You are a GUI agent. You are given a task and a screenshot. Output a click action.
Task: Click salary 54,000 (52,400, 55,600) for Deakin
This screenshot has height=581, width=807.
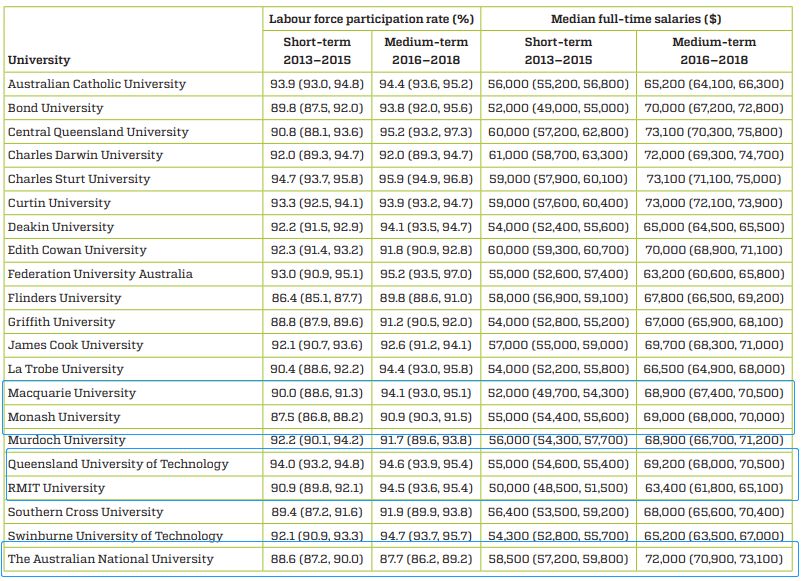(x=558, y=227)
